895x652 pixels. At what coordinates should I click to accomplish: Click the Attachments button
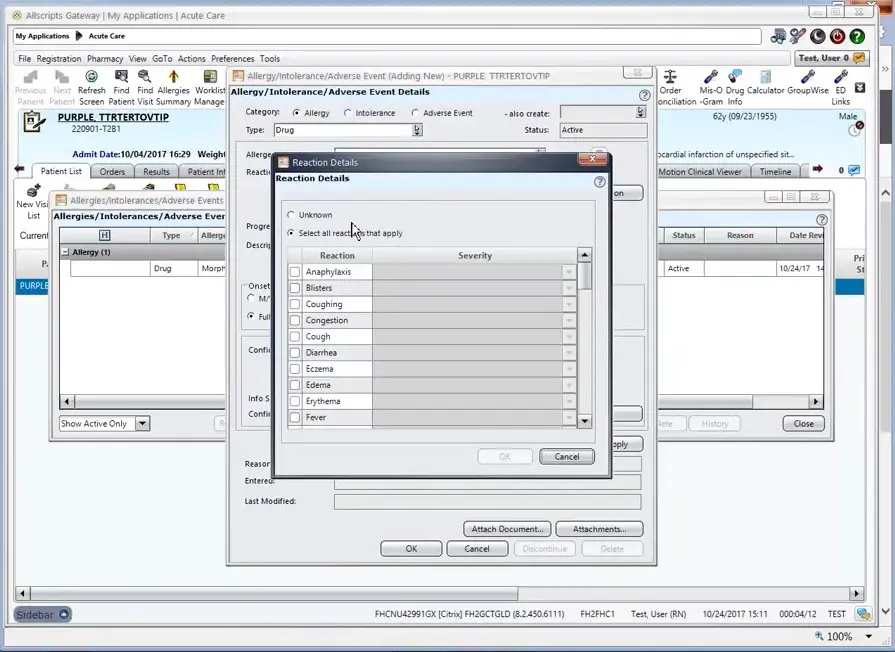[599, 529]
